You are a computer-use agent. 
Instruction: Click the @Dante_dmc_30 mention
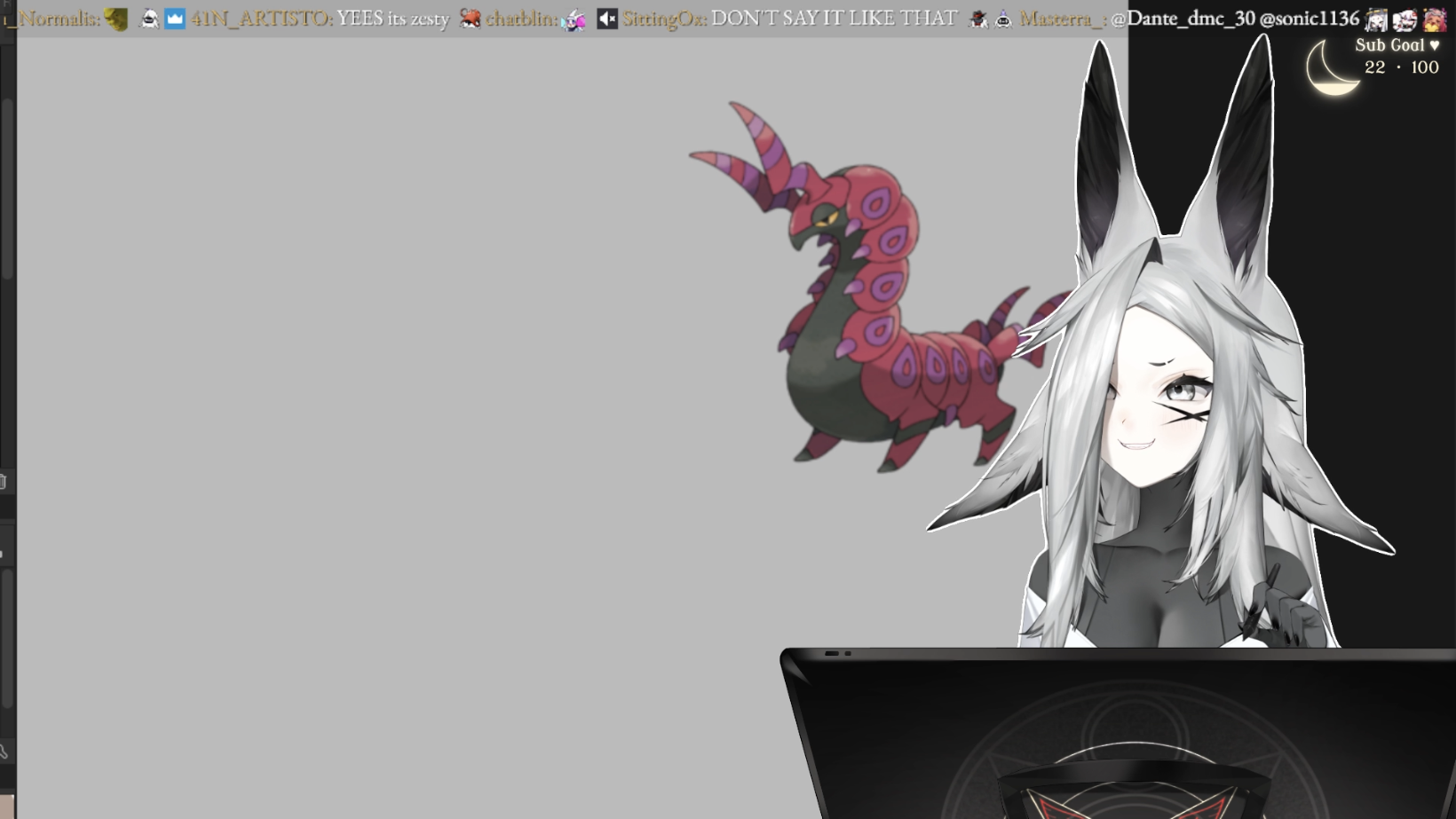point(1183,19)
